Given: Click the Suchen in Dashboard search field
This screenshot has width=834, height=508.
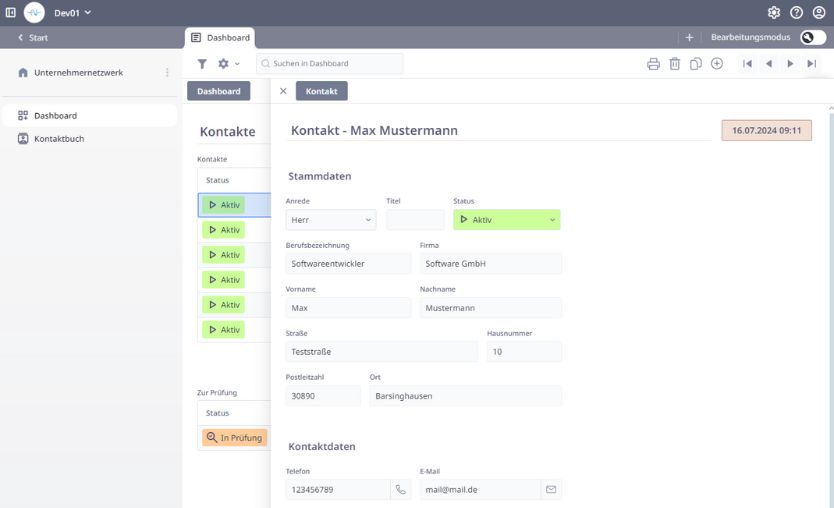Looking at the screenshot, I should point(330,64).
